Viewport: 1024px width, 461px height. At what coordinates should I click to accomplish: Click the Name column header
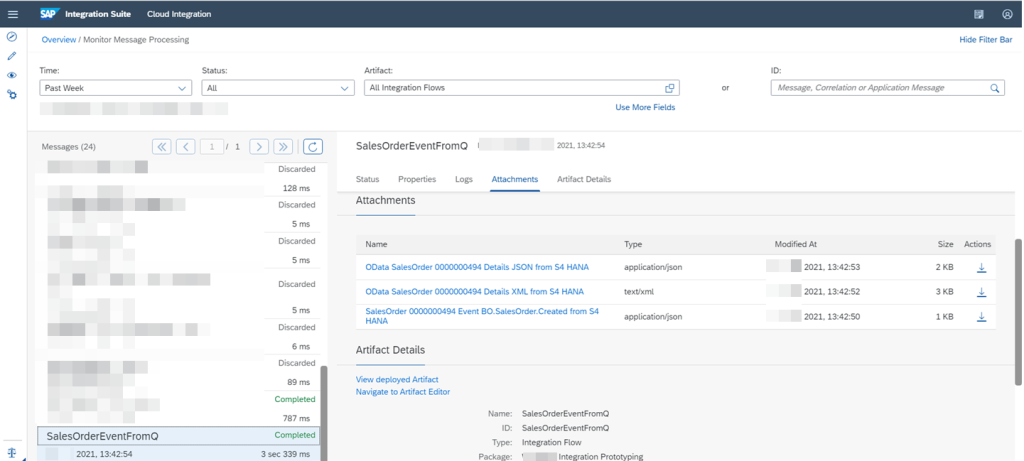(376, 244)
